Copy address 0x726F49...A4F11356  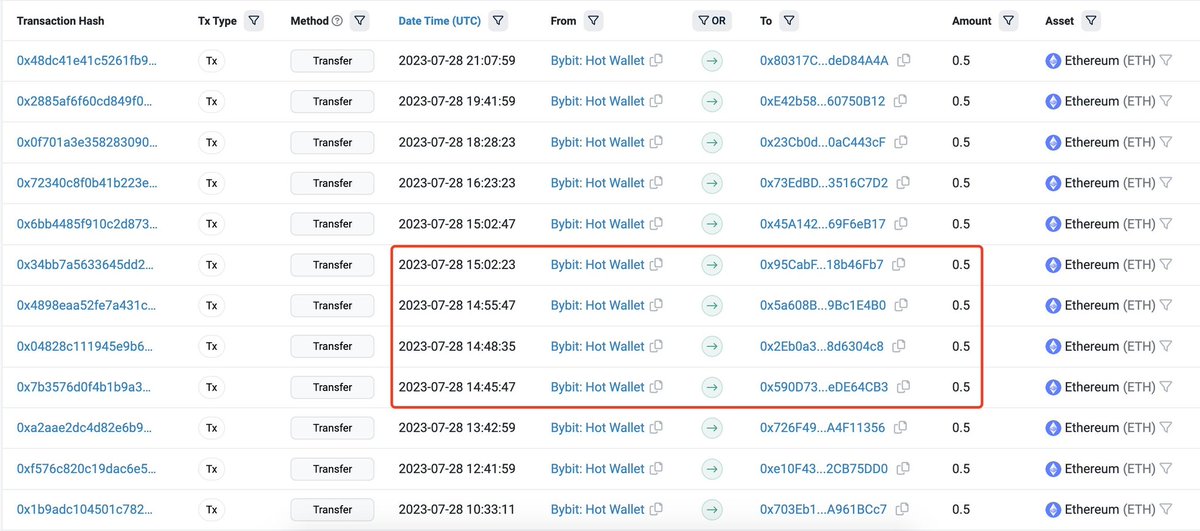click(x=901, y=428)
